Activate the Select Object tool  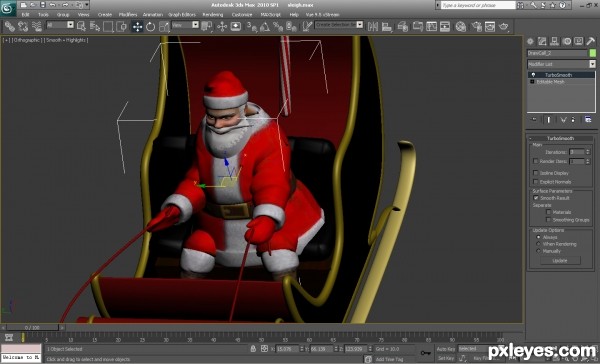[82, 26]
